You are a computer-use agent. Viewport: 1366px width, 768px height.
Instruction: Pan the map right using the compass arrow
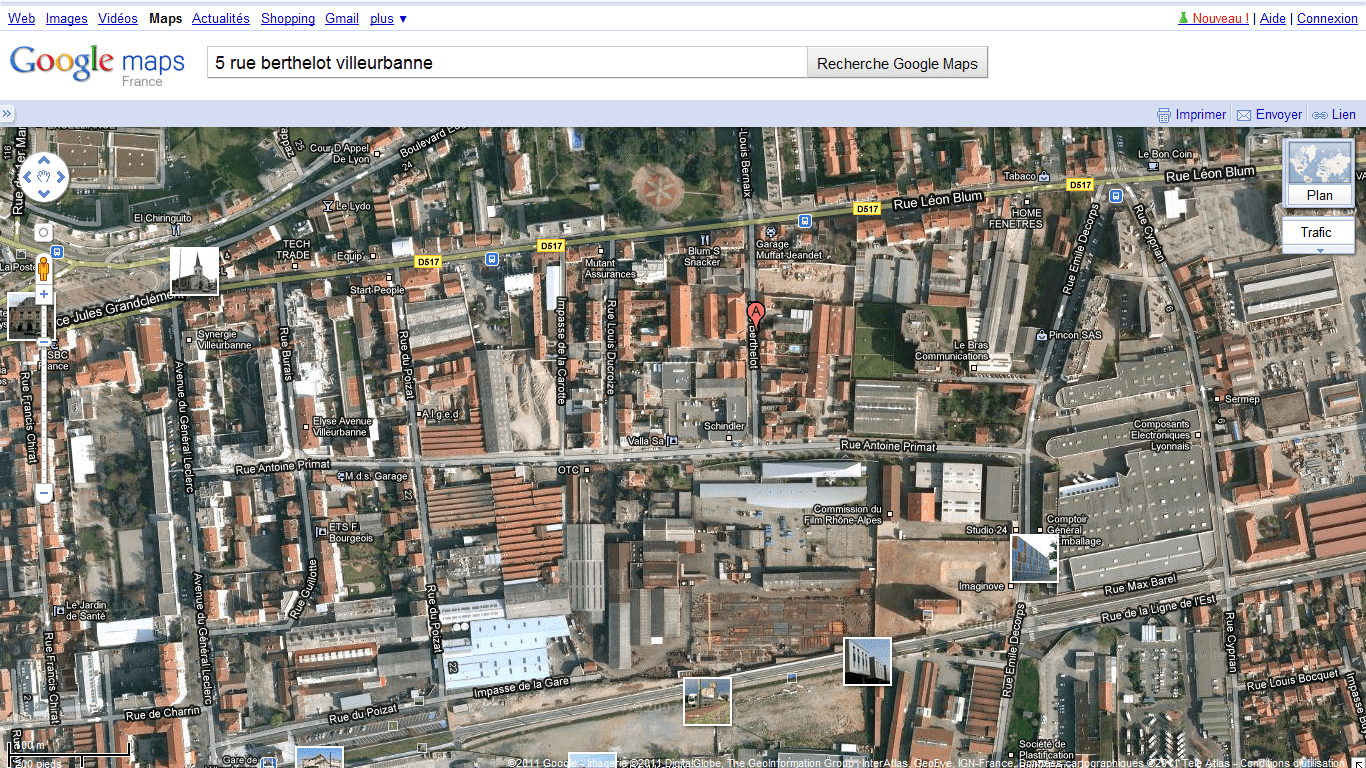(61, 178)
